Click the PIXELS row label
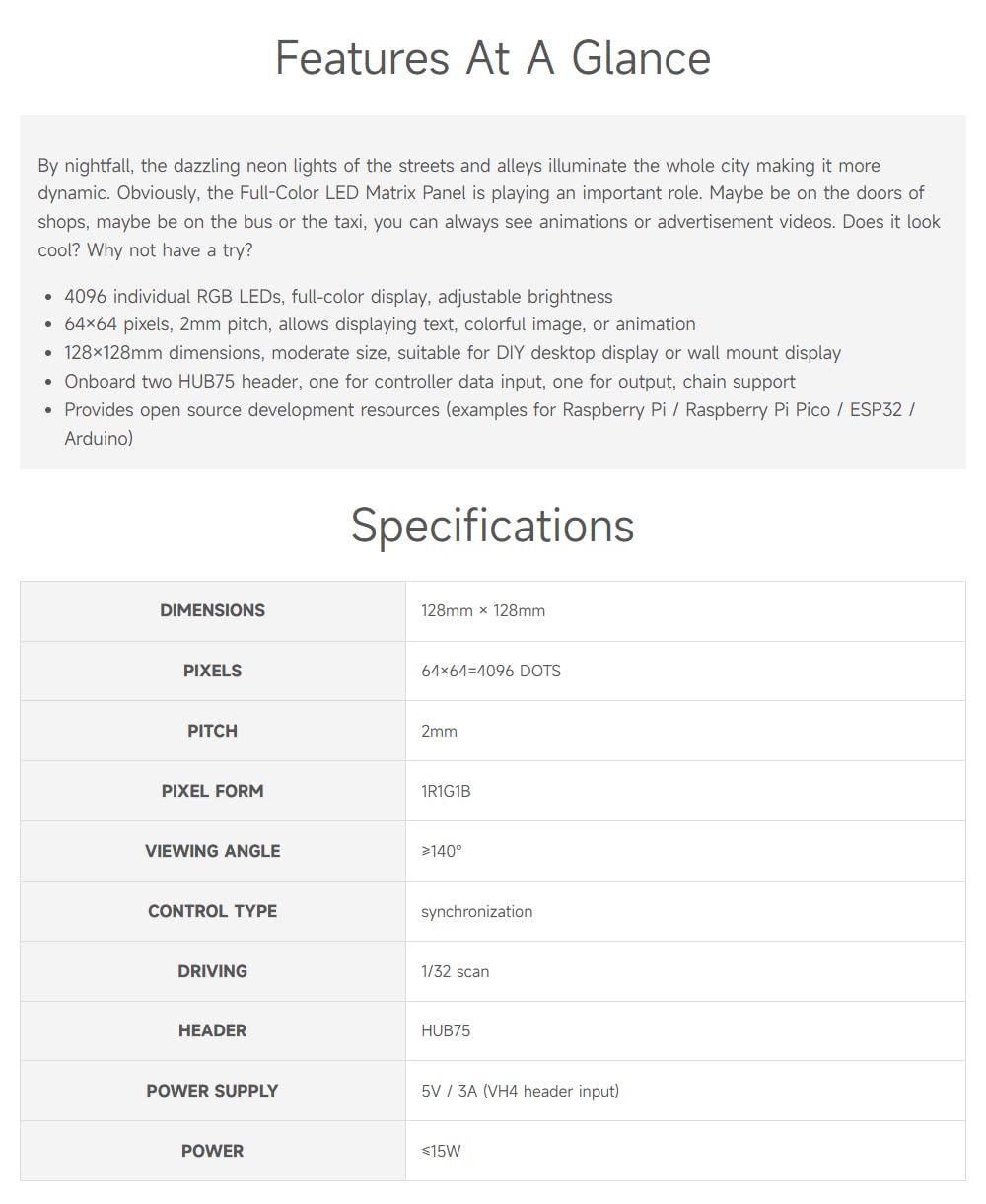The height and width of the screenshot is (1204, 986). click(212, 671)
